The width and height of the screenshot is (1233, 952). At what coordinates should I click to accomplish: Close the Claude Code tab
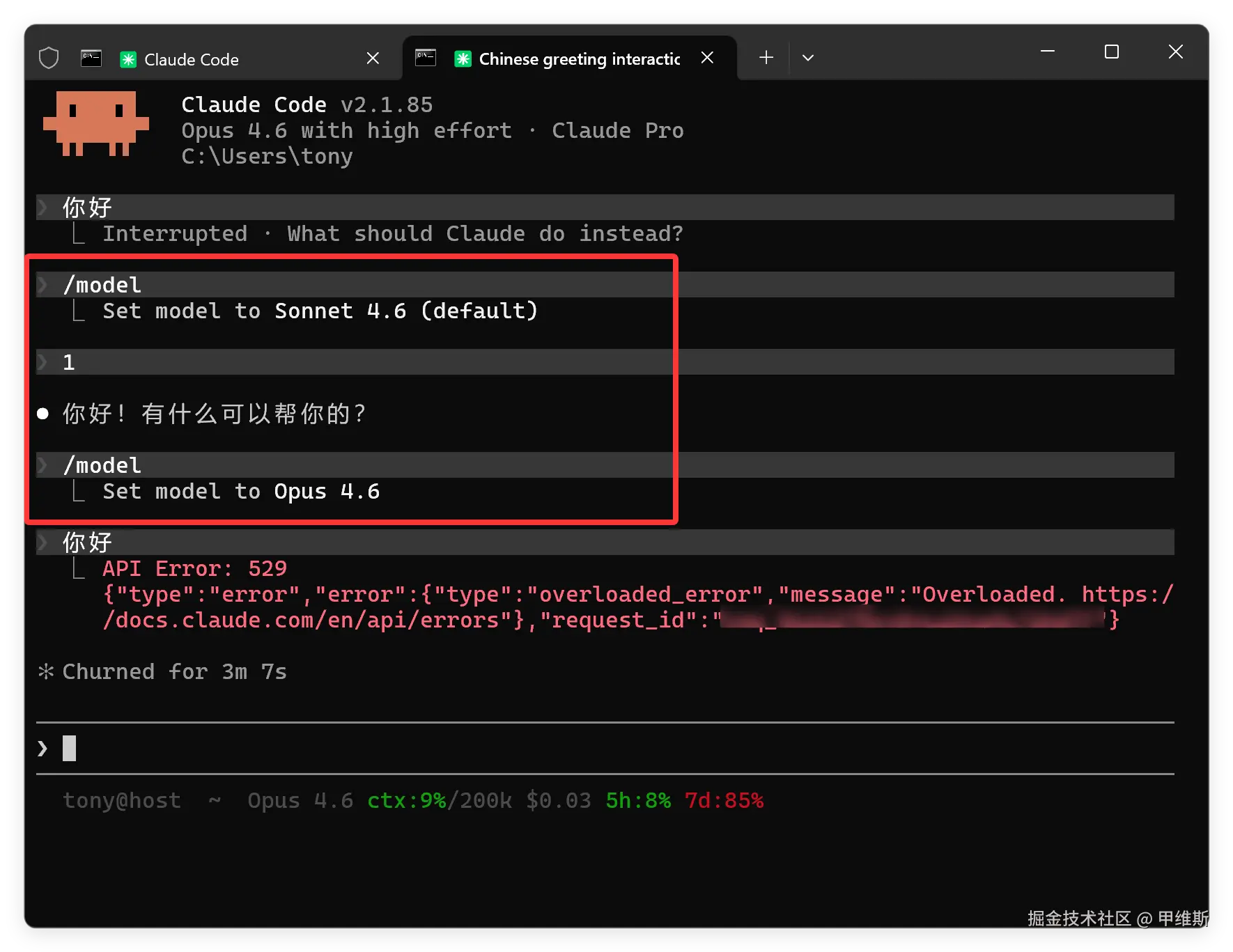coord(373,58)
